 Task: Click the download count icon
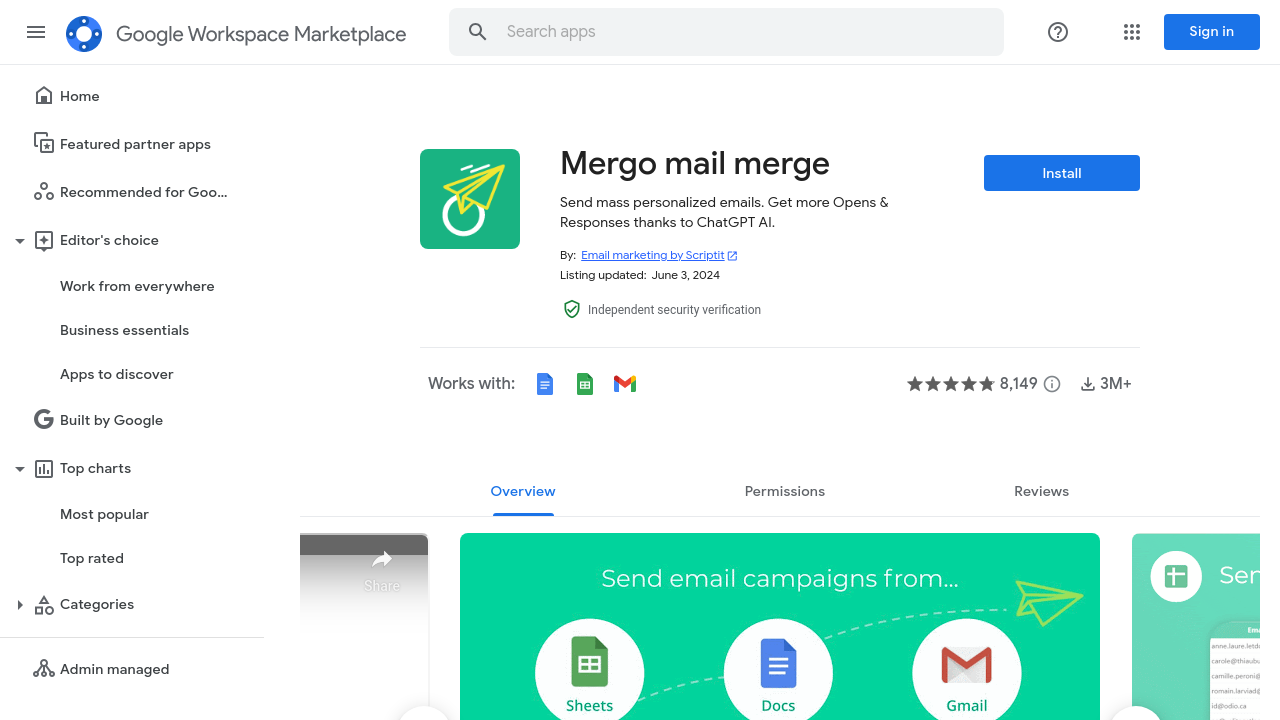pyautogui.click(x=1088, y=384)
